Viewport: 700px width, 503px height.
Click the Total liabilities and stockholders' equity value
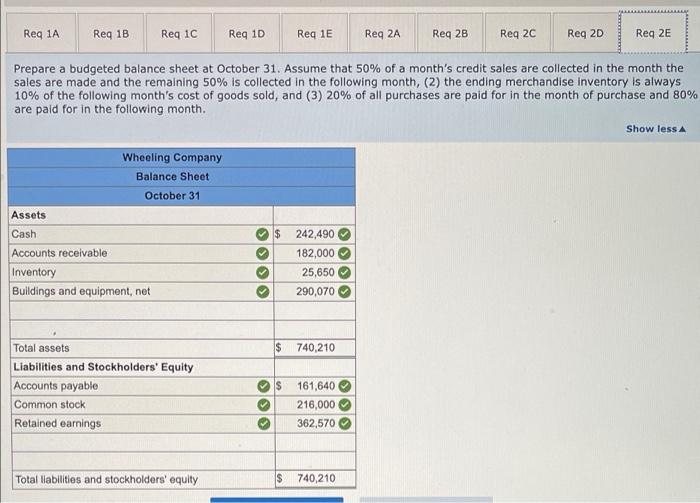pos(316,478)
